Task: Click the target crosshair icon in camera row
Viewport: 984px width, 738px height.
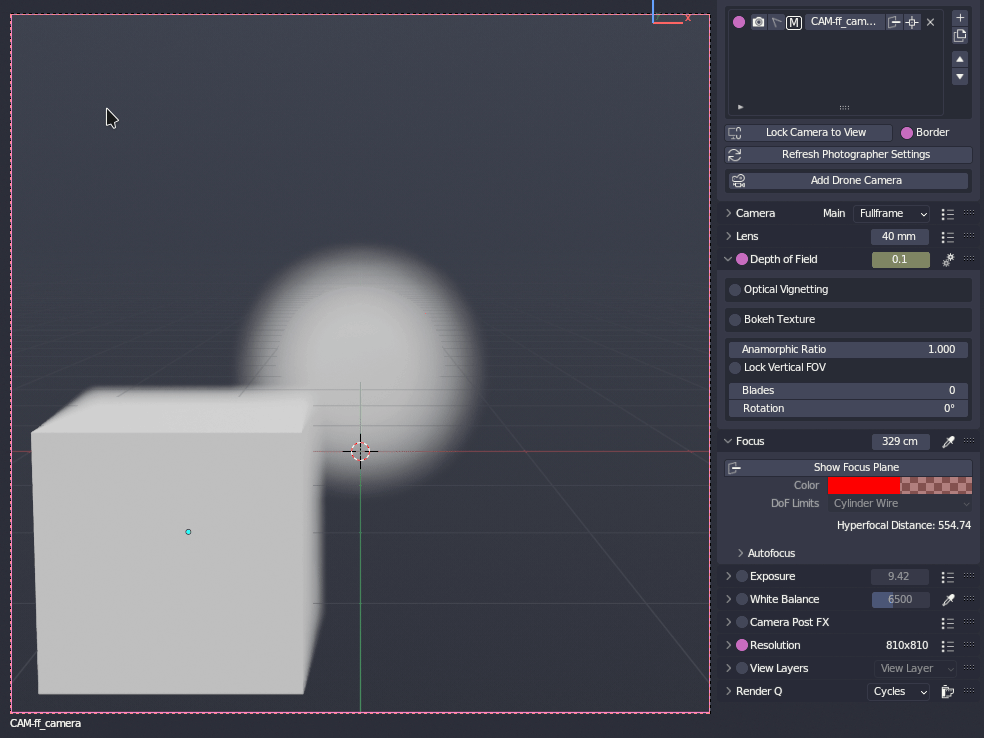Action: click(912, 22)
